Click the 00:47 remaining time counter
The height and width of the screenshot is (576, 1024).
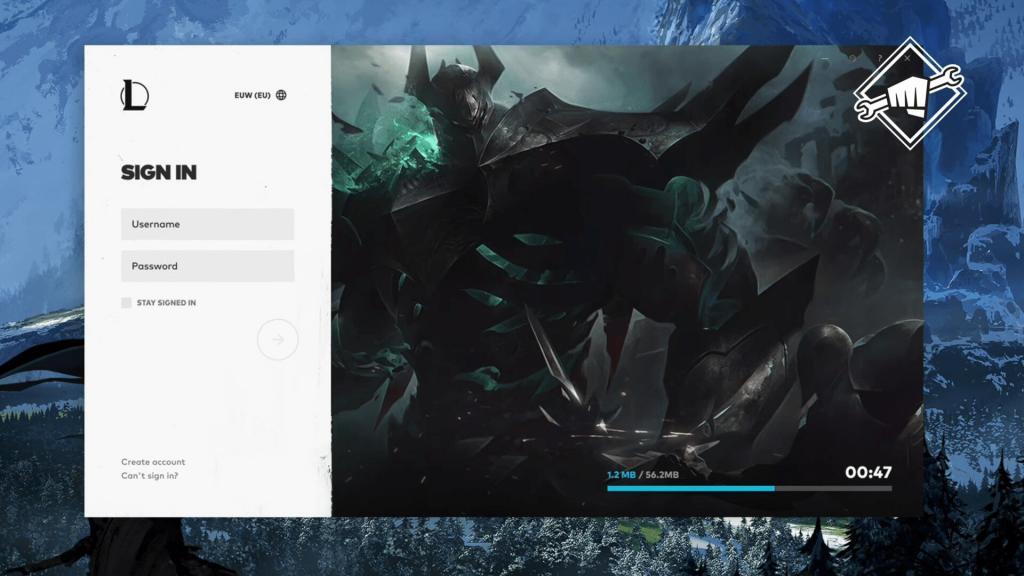pos(867,472)
